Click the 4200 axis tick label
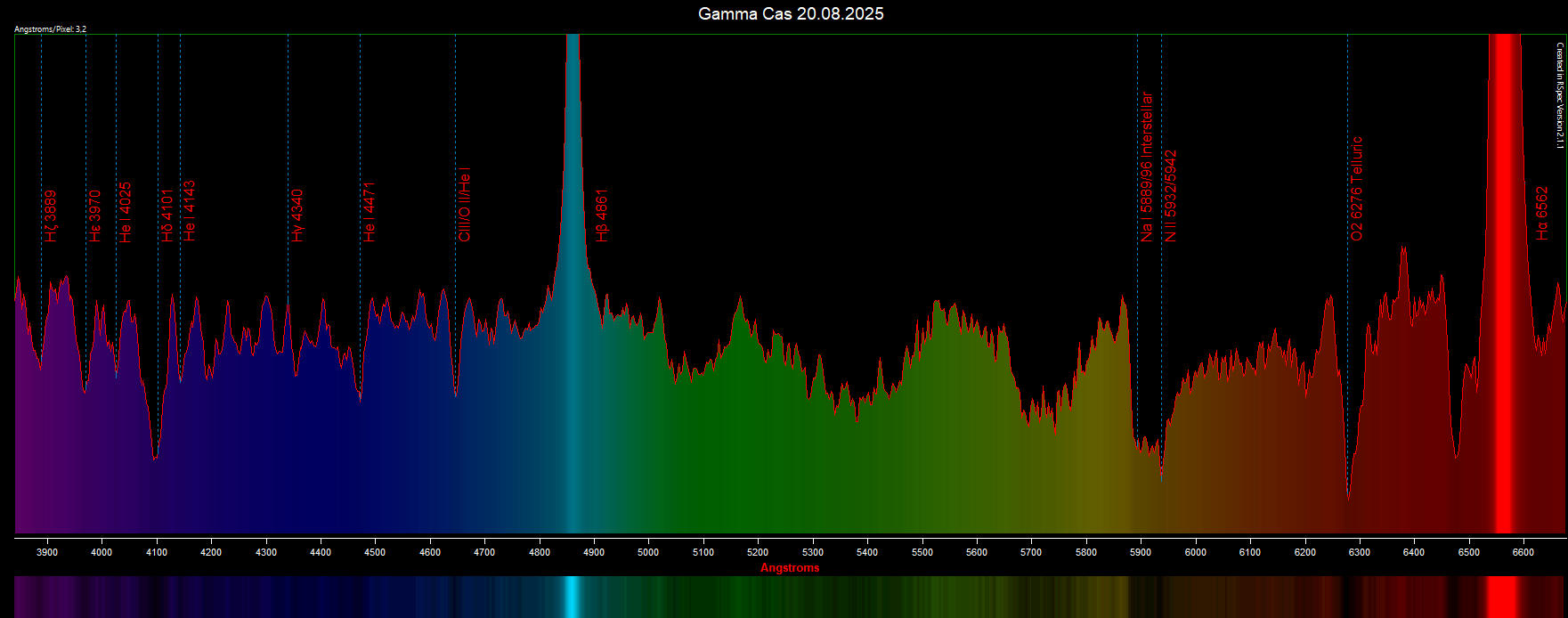This screenshot has height=618, width=1568. (211, 552)
